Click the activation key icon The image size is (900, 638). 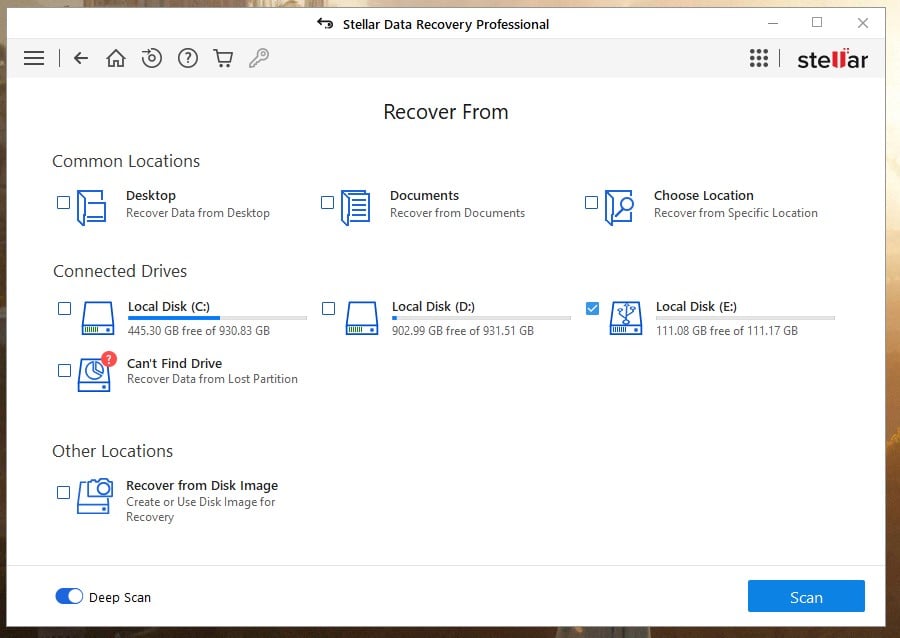coord(259,58)
